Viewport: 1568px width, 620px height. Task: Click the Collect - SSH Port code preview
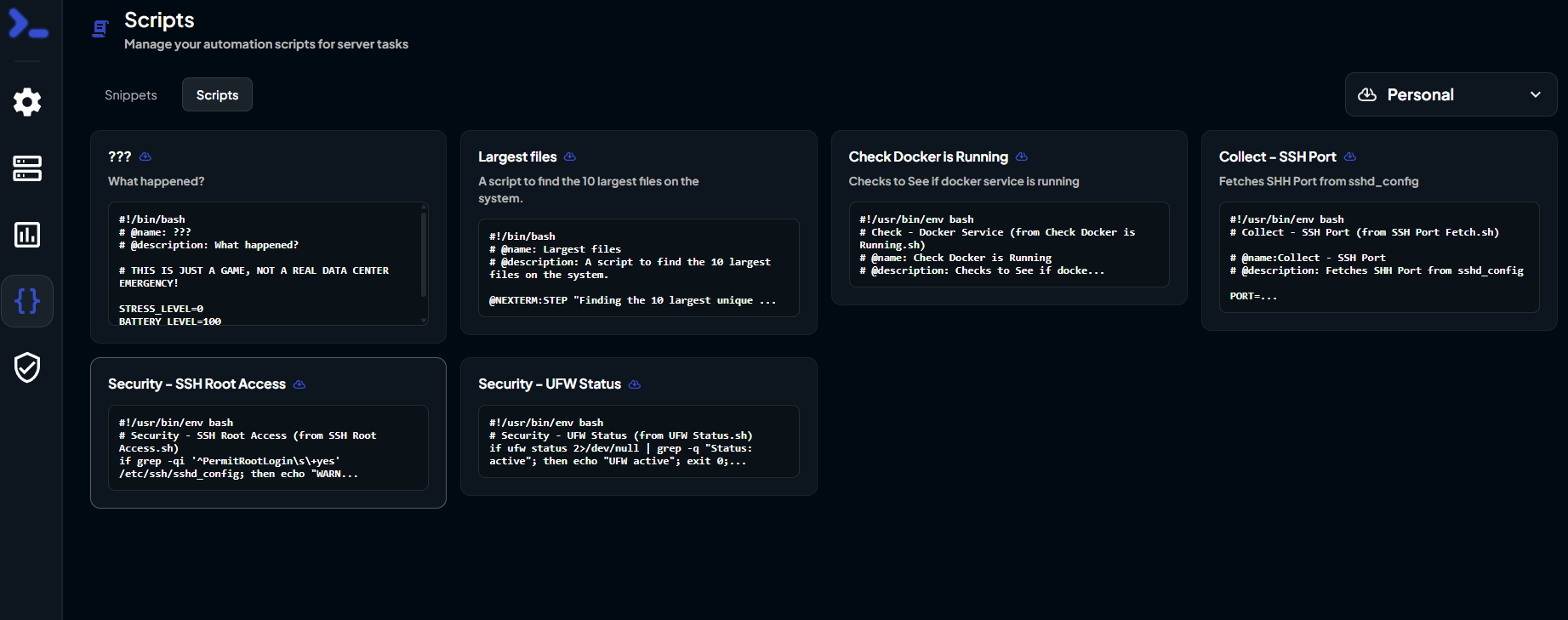pos(1378,257)
